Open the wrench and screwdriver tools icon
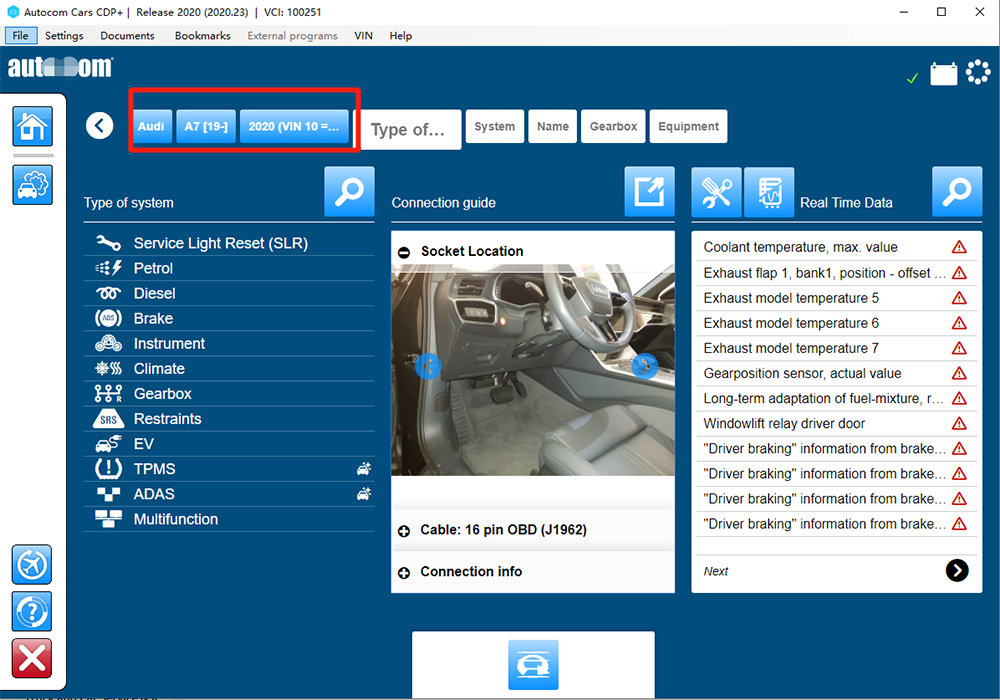Image resolution: width=1000 pixels, height=700 pixels. (x=716, y=193)
